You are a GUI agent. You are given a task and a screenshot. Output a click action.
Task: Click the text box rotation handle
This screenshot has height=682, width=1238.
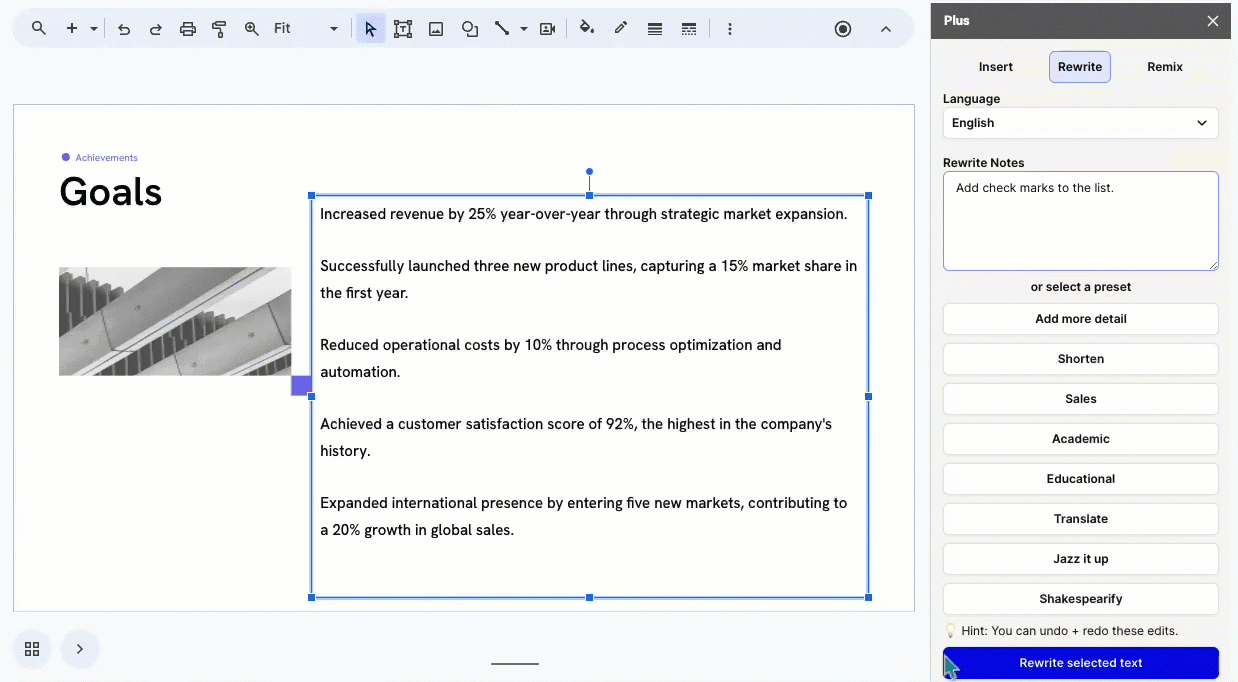pyautogui.click(x=590, y=172)
